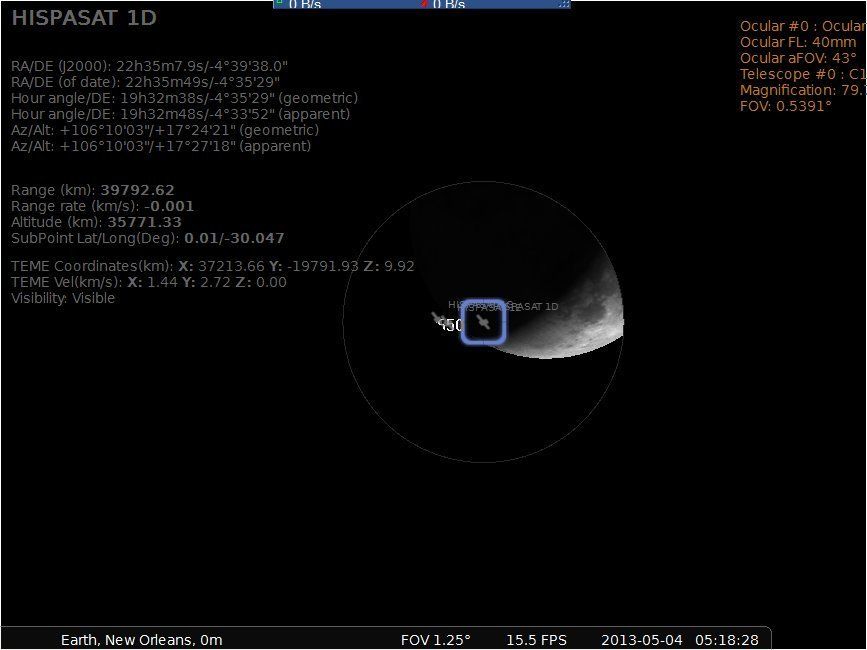Image resolution: width=867 pixels, height=650 pixels.
Task: Click the Telescope #0 overlay label
Action: (x=803, y=74)
